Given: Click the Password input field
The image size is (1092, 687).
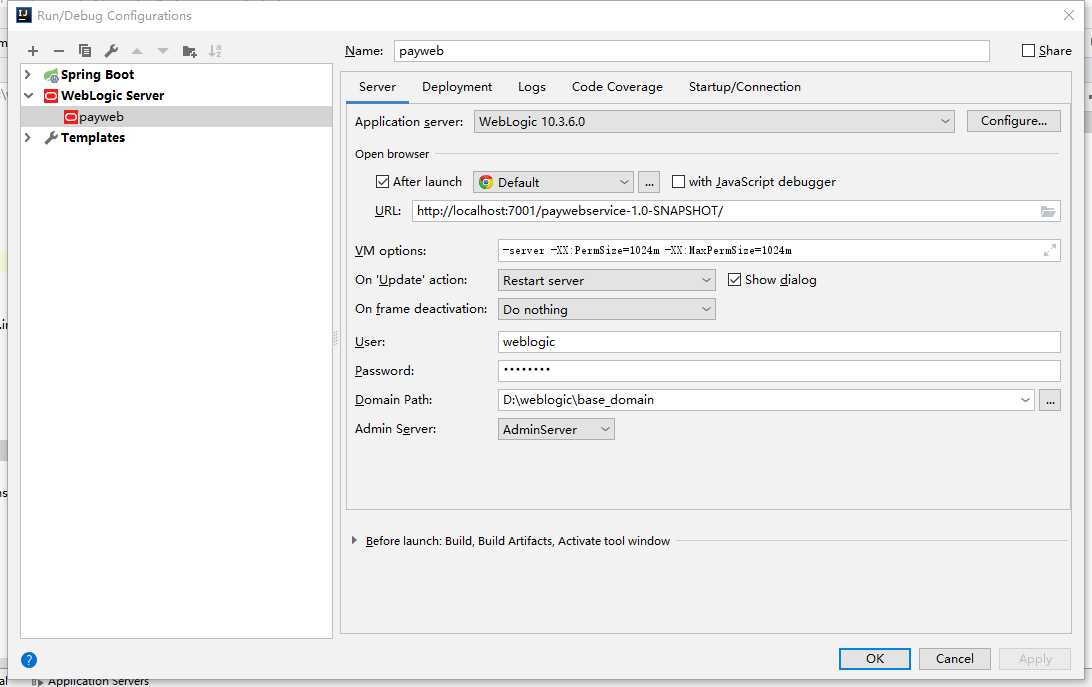Looking at the screenshot, I should click(779, 371).
